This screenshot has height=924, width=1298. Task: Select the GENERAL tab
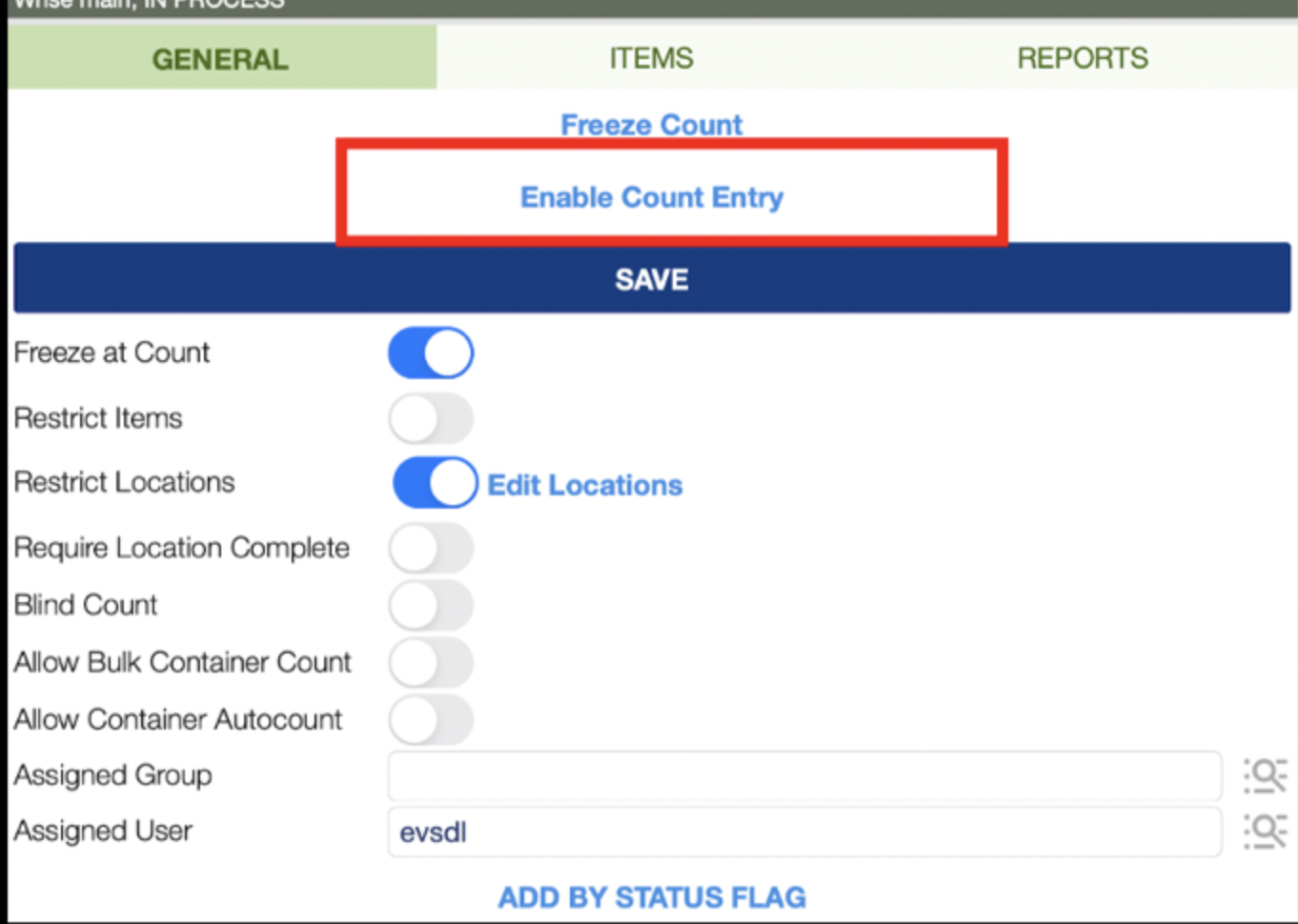[x=220, y=58]
